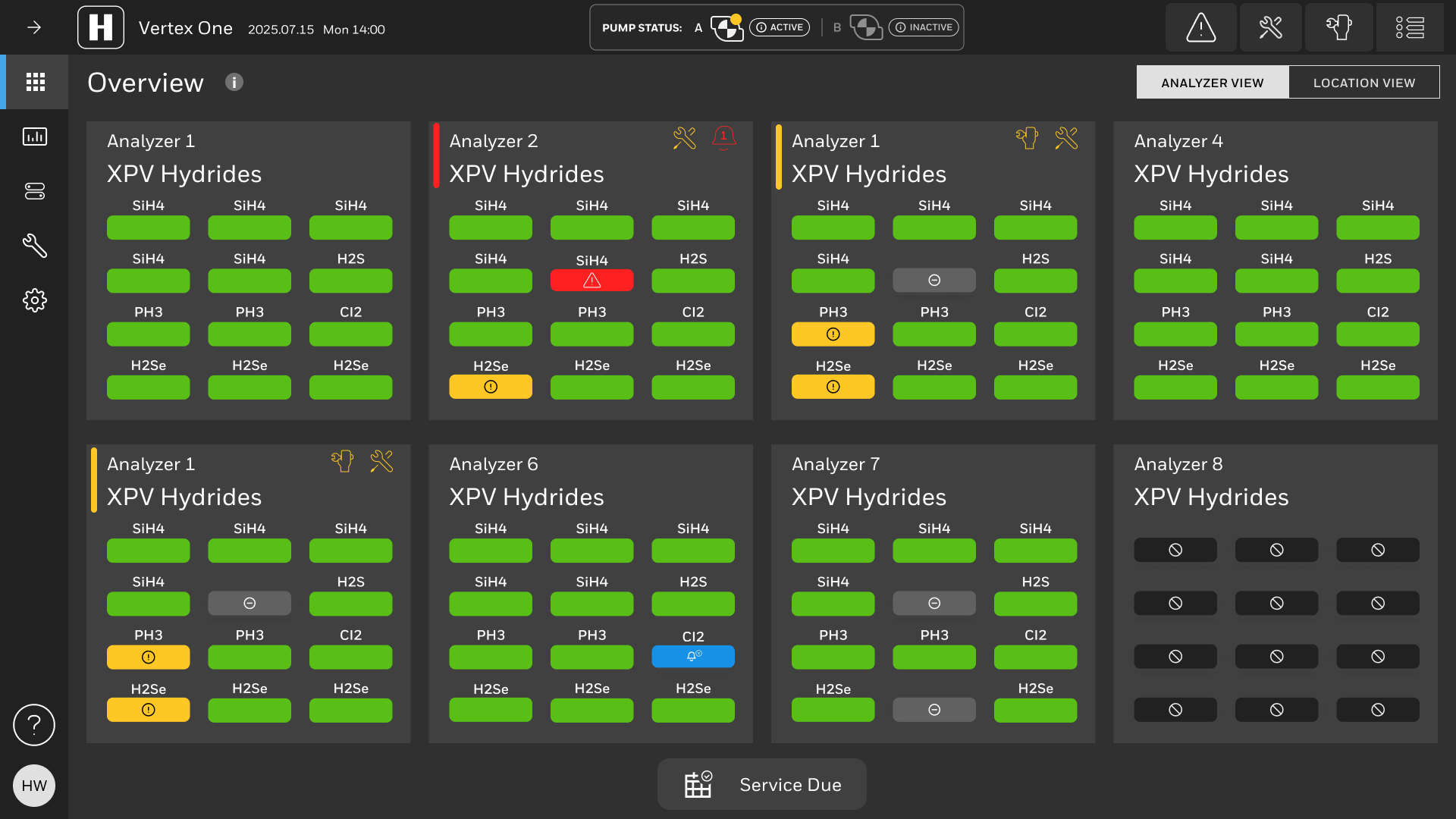Image resolution: width=1456 pixels, height=819 pixels.
Task: Click the Overview info icon
Action: click(234, 82)
